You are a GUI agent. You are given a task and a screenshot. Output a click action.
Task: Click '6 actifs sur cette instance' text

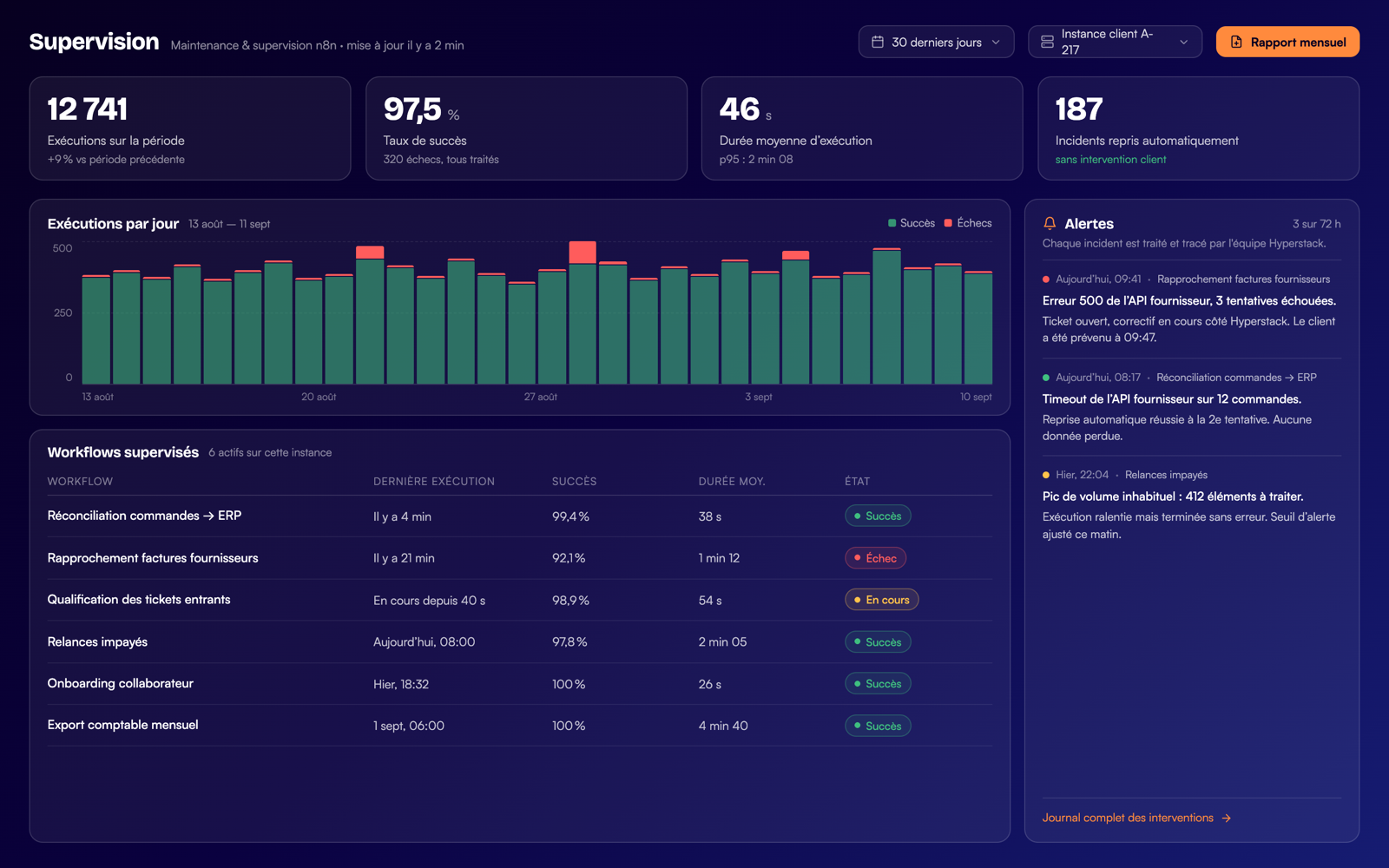coord(270,453)
